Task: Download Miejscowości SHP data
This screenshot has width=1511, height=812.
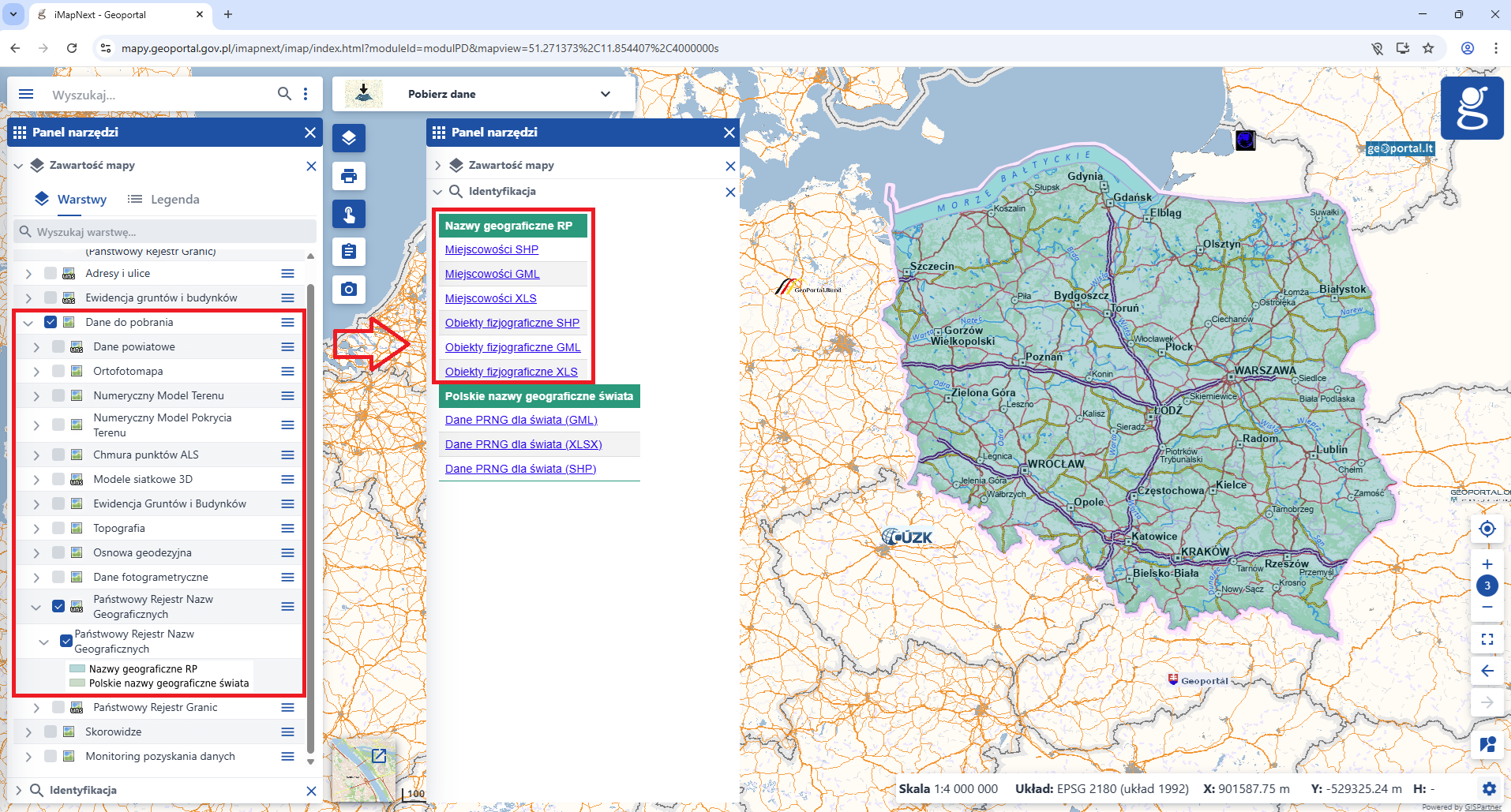Action: [x=492, y=249]
